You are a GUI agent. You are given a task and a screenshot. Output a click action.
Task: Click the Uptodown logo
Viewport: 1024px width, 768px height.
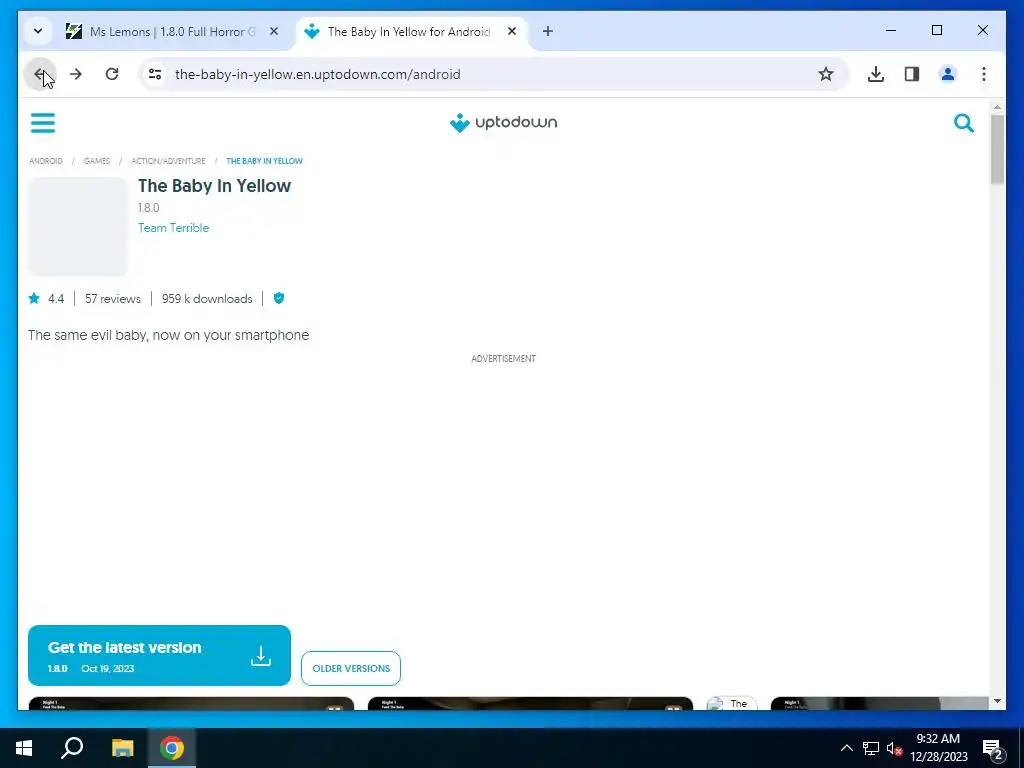(503, 122)
